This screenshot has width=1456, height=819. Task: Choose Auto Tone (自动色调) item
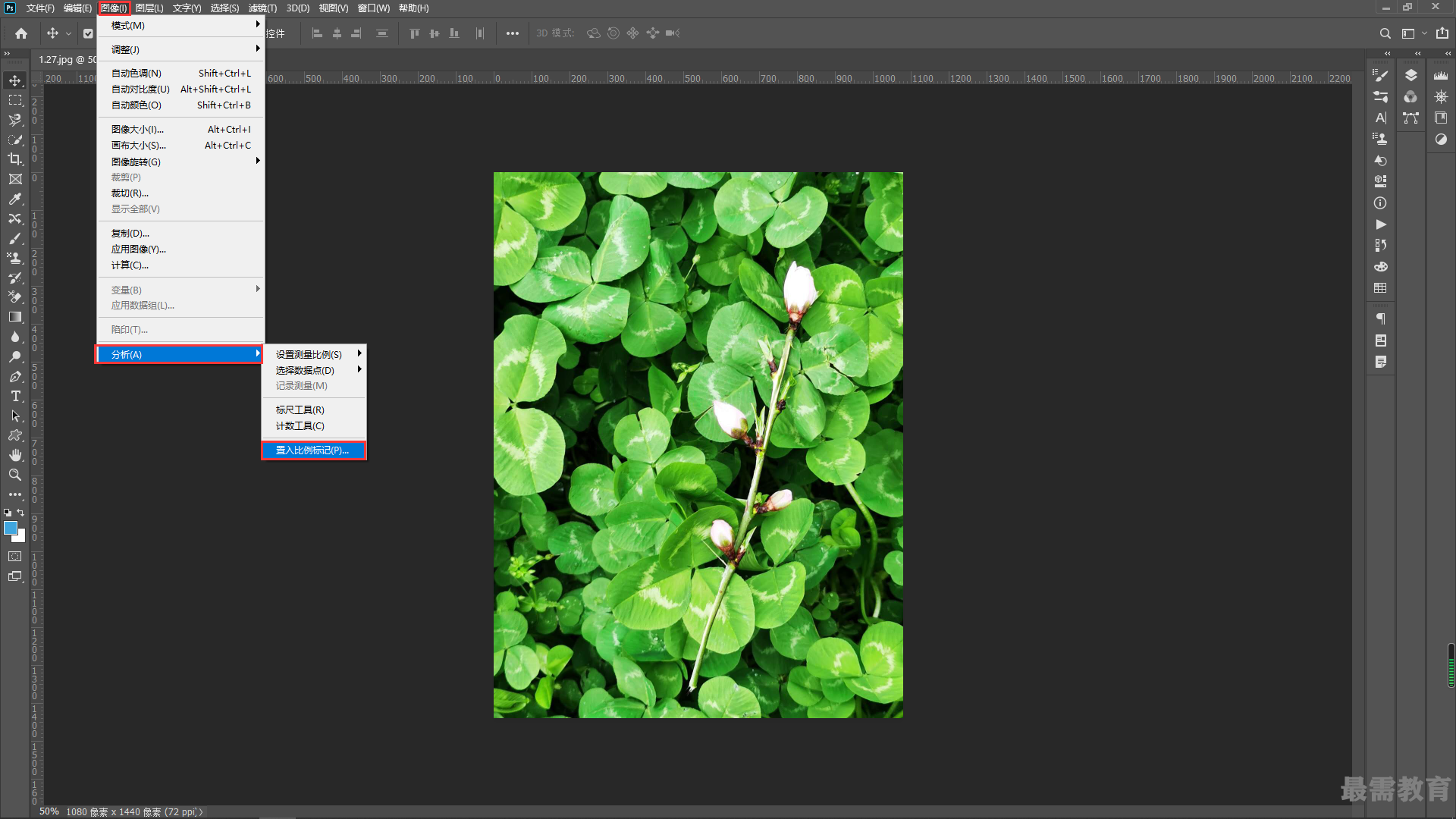pos(180,74)
